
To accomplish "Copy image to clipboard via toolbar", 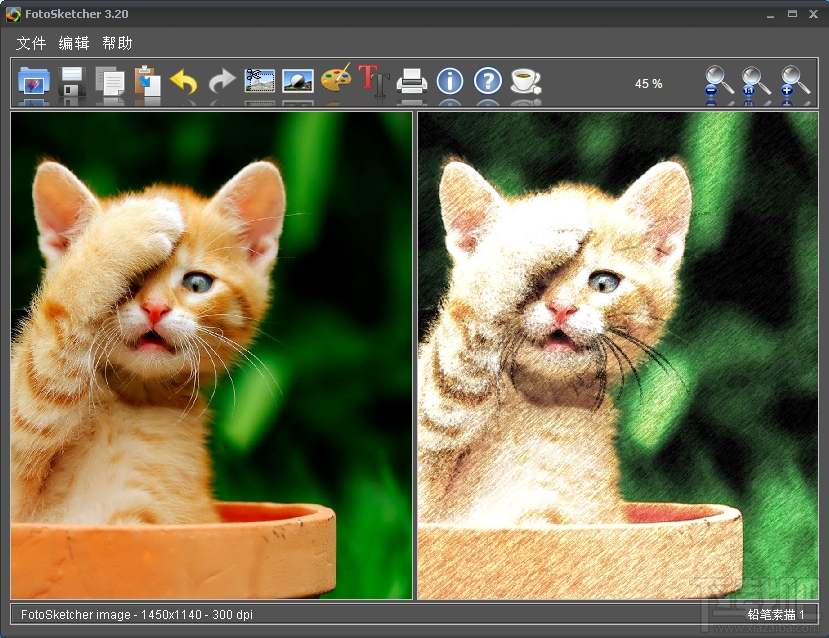I will [x=110, y=82].
